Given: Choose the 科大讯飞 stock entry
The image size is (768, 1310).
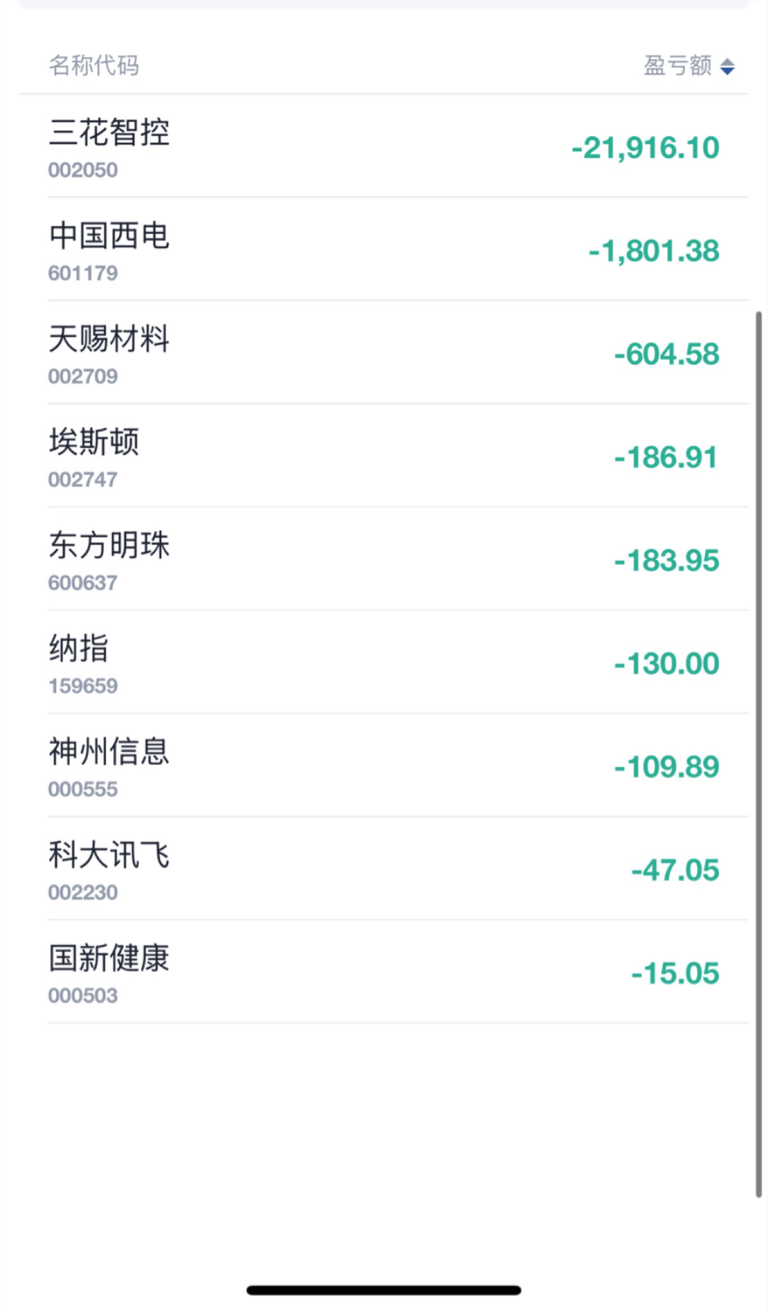Looking at the screenshot, I should pos(109,856).
